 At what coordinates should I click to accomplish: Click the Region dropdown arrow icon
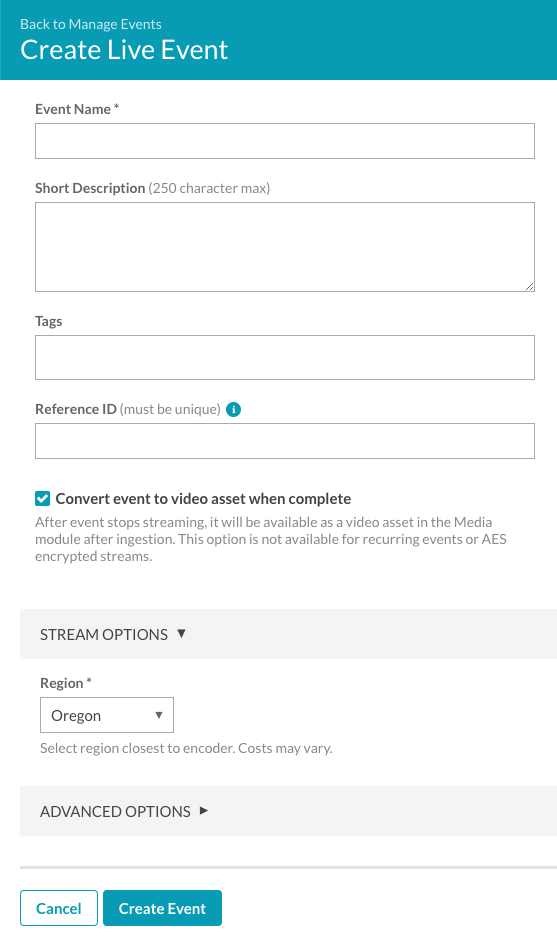(159, 715)
